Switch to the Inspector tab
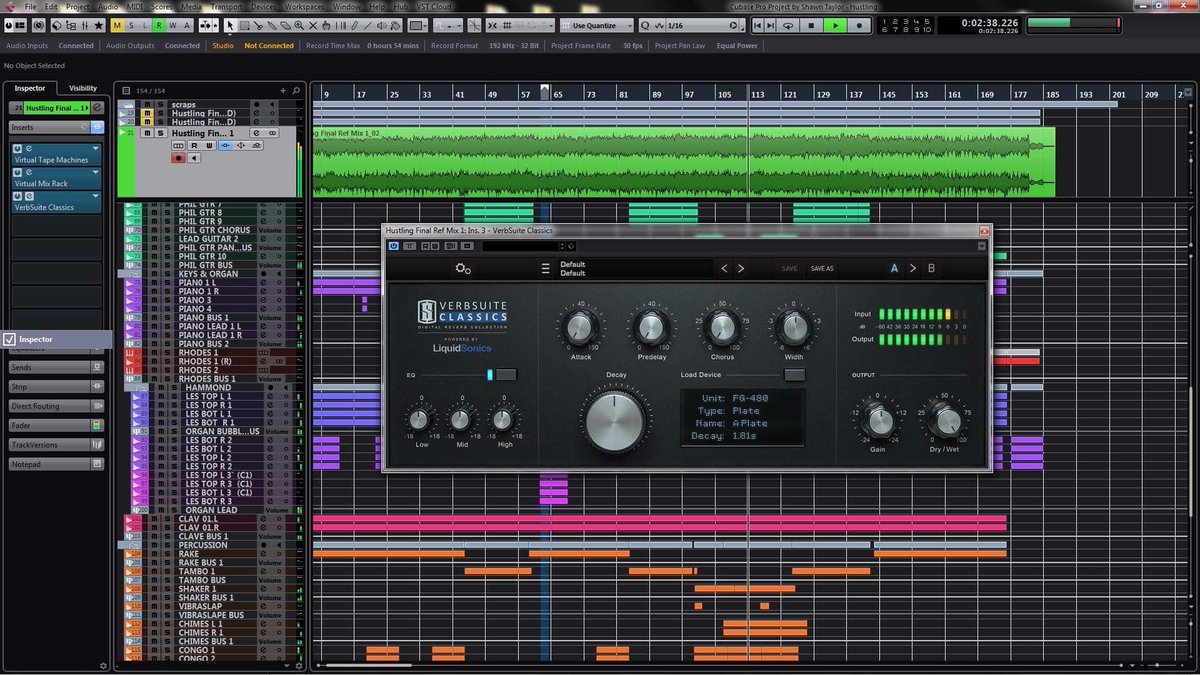This screenshot has width=1200, height=675. [x=30, y=88]
